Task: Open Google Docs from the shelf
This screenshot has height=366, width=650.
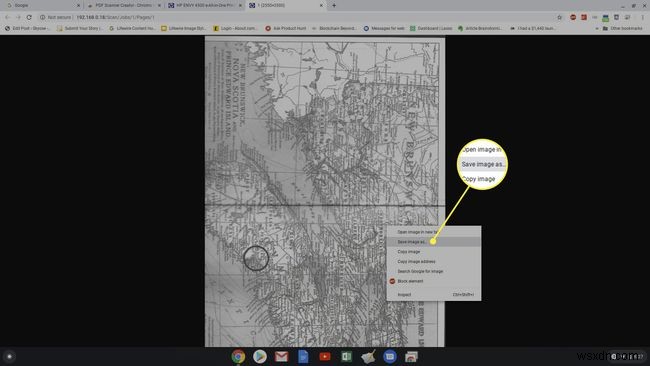Action: tap(303, 356)
